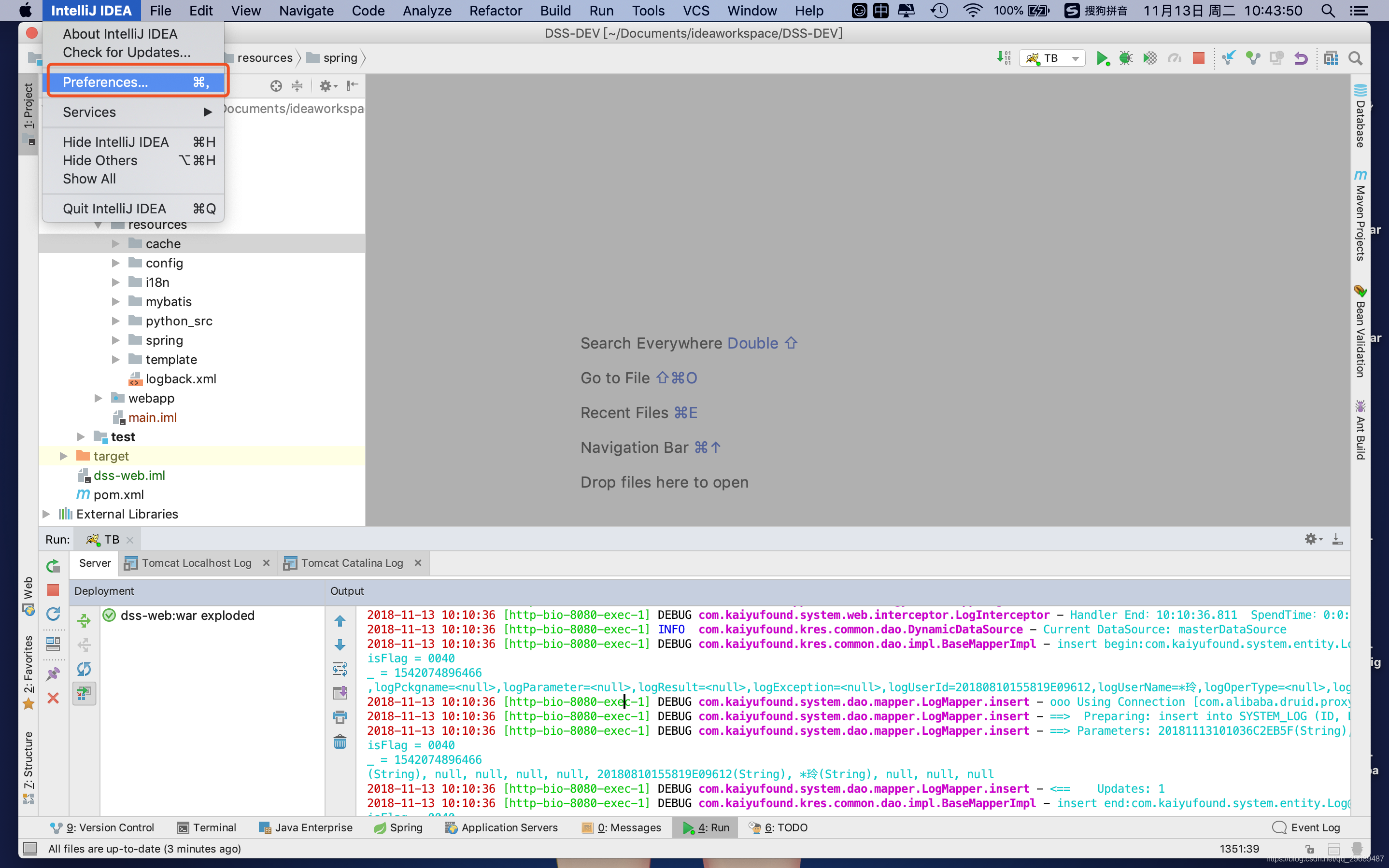Click the Build project icon with binary digits
The width and height of the screenshot is (1389, 868).
pos(1004,58)
